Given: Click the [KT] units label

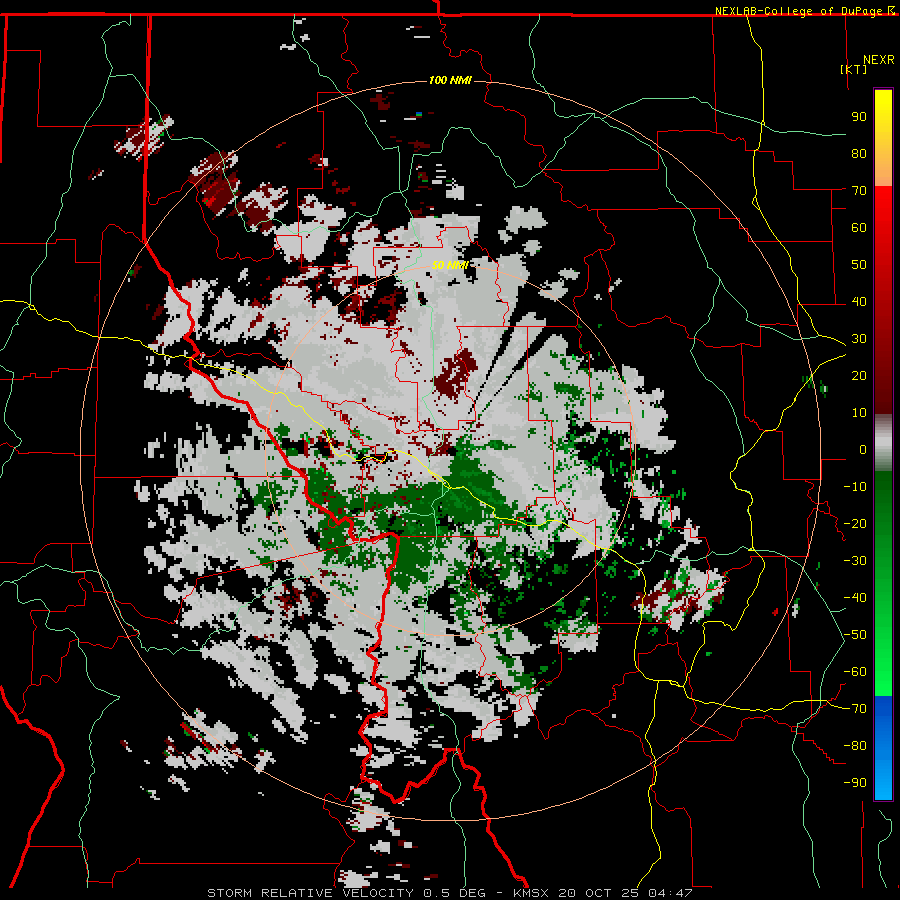Looking at the screenshot, I should (854, 69).
